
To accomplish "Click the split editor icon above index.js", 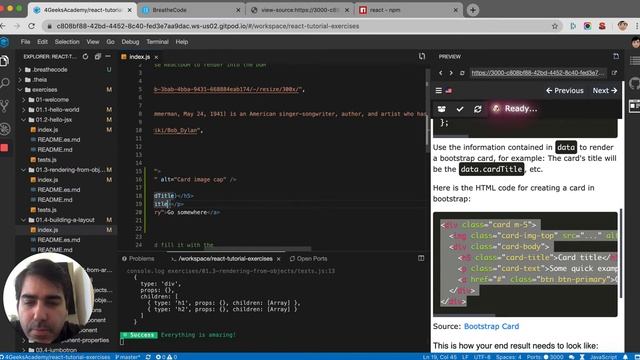I will [x=422, y=56].
